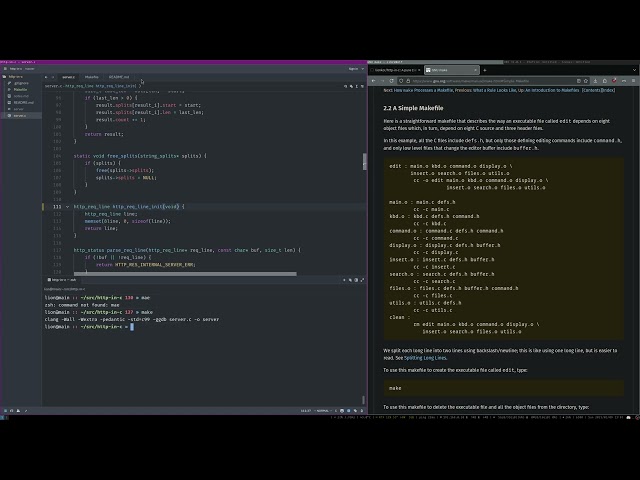
Task: Open the dropdown beside Sign in
Action: [362, 69]
